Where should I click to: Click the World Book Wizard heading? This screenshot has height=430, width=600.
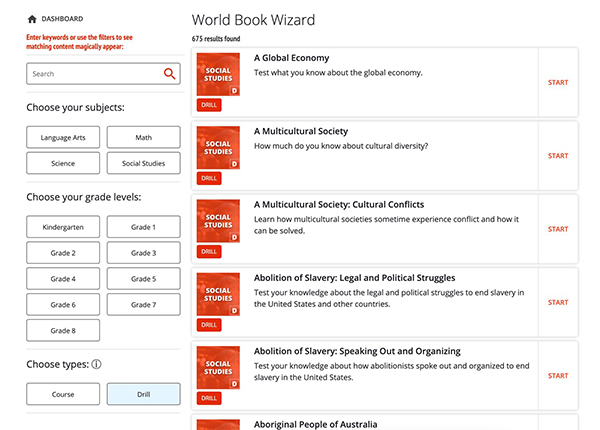tap(253, 20)
